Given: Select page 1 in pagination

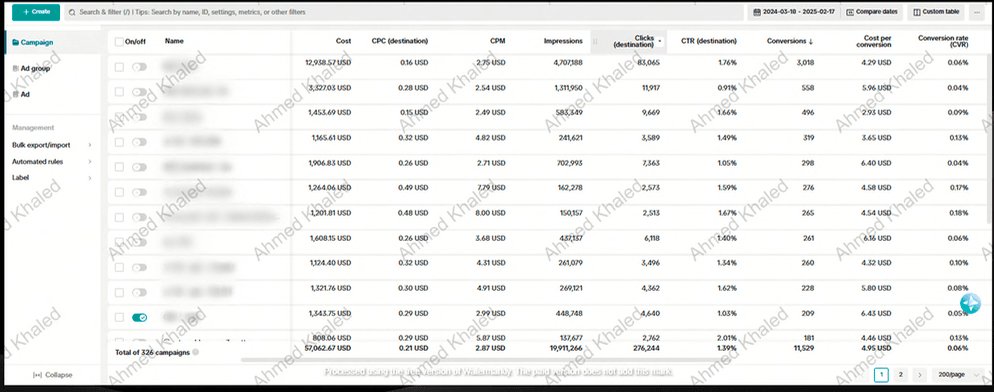Looking at the screenshot, I should [881, 375].
